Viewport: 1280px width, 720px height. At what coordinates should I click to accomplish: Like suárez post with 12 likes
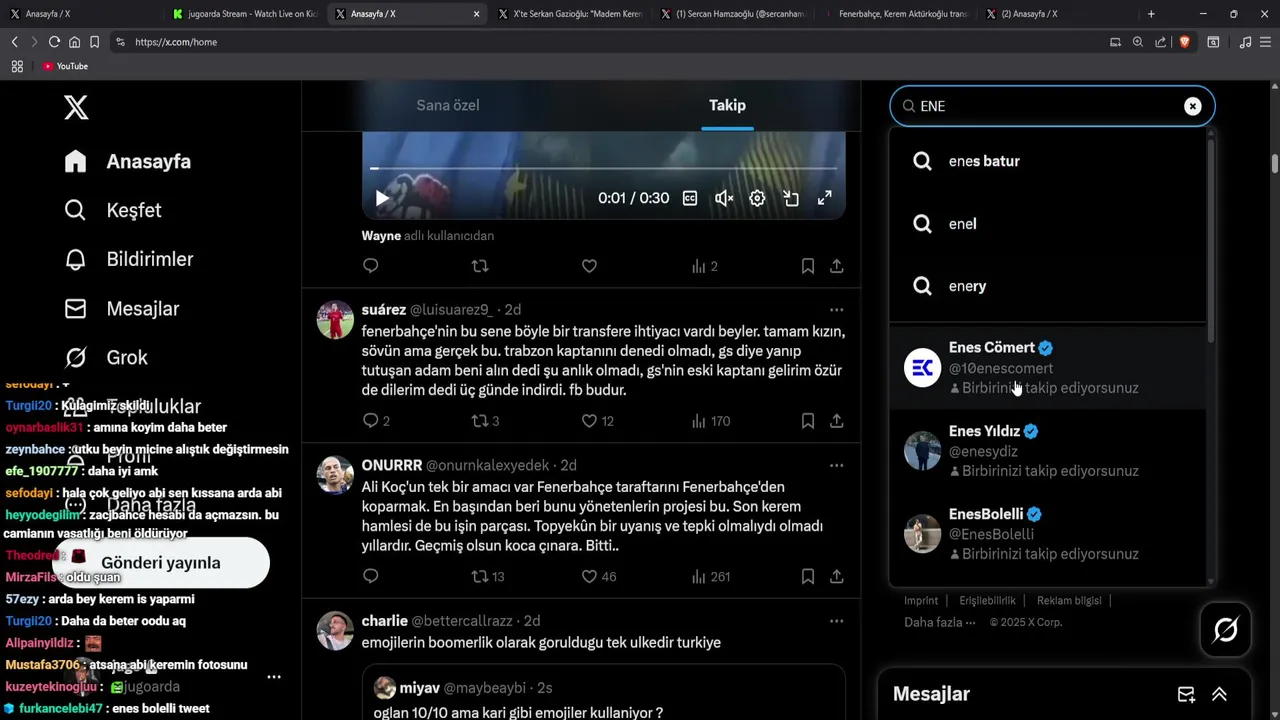597,421
